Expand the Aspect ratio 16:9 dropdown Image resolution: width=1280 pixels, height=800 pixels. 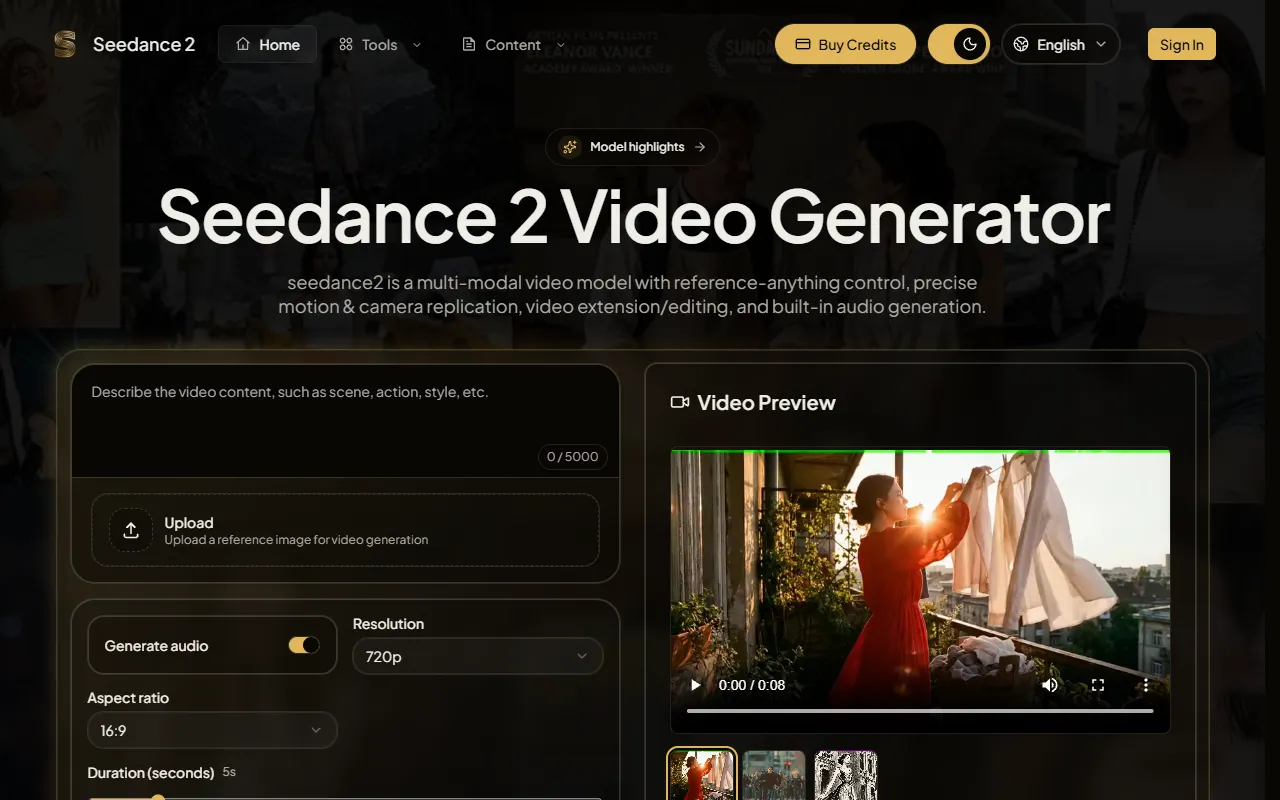(x=212, y=730)
